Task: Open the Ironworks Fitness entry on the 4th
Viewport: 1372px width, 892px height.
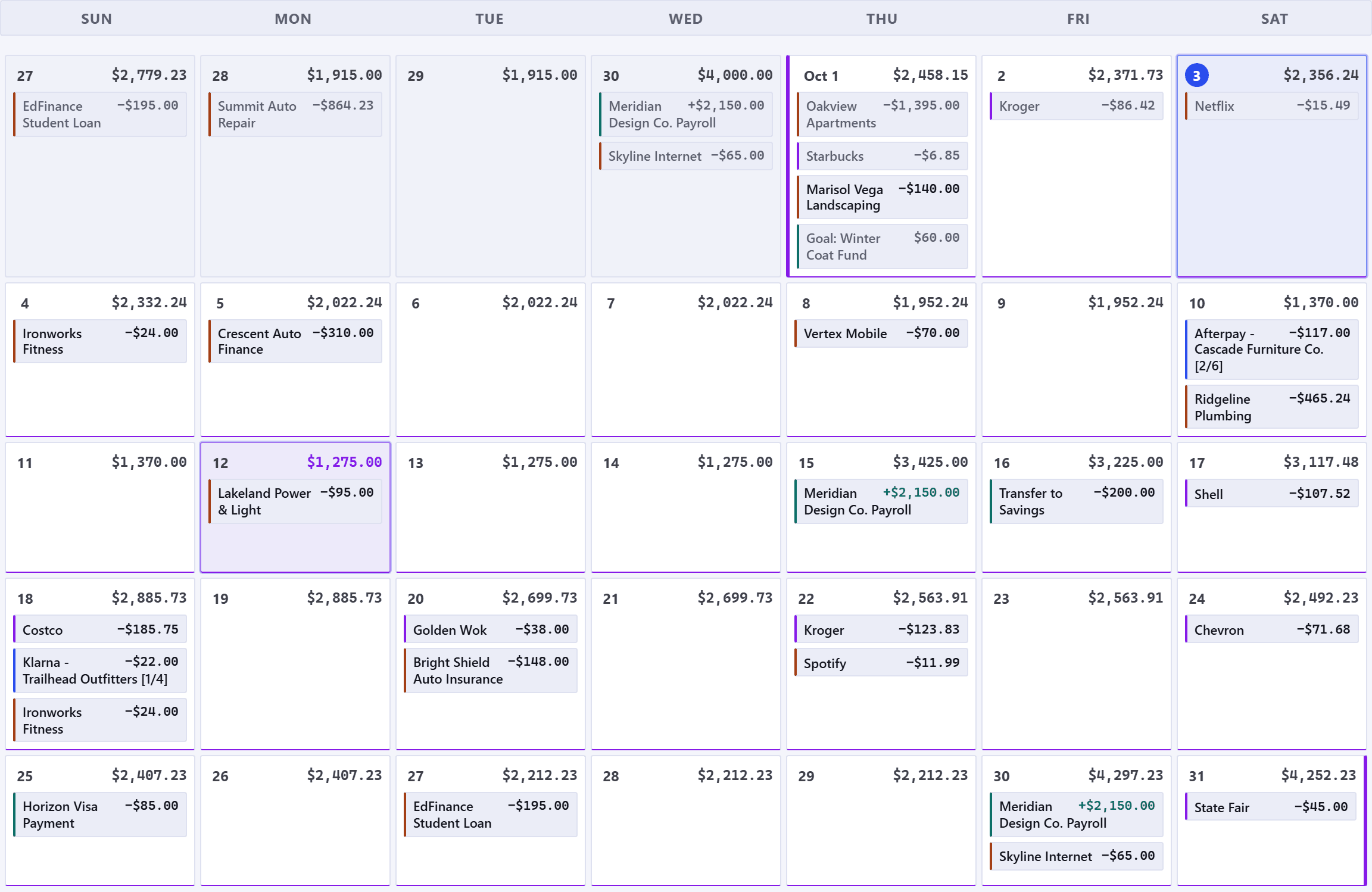Action: coord(99,341)
